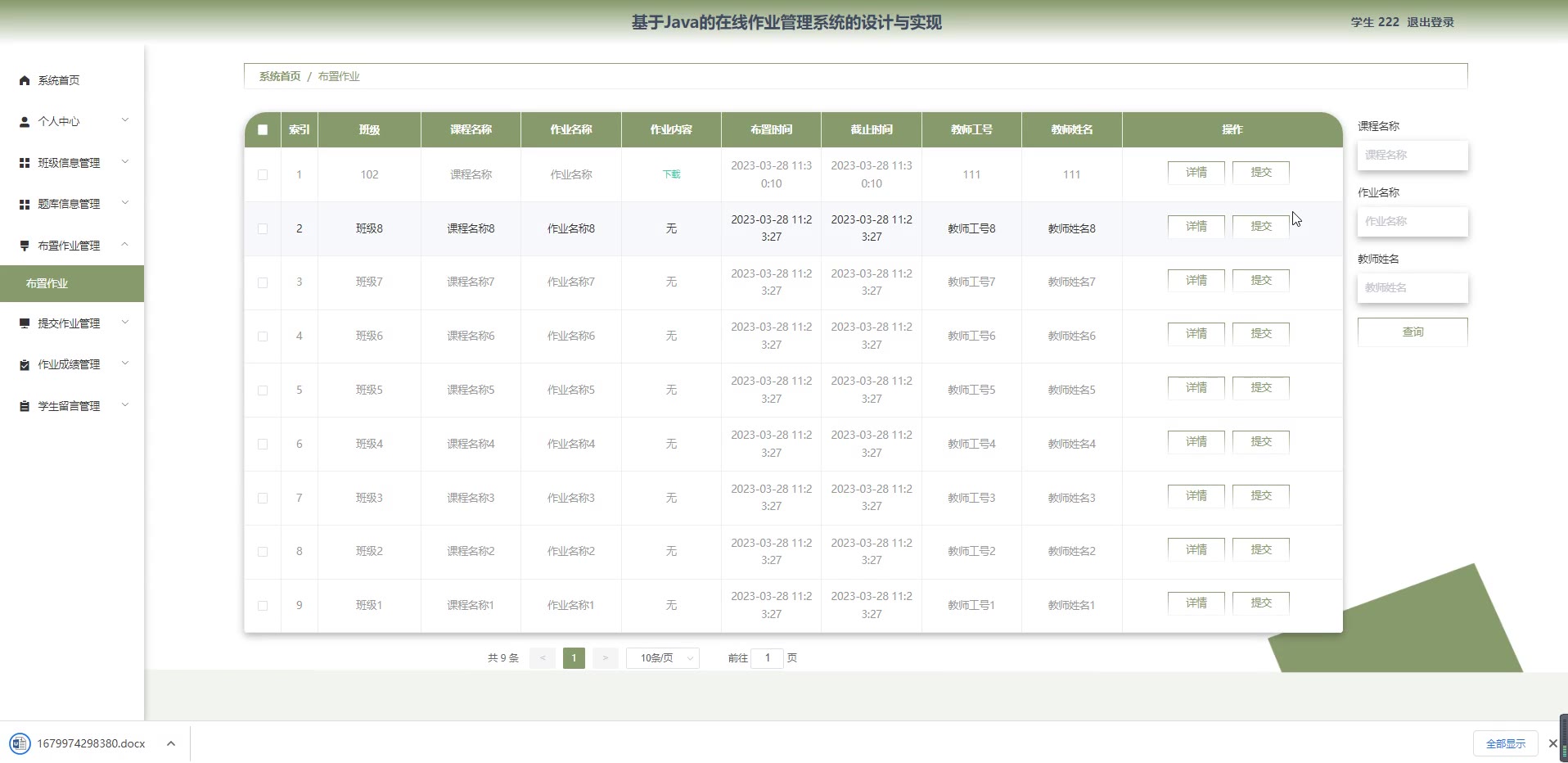1568x763 pixels.
Task: Click the person icon beside 个人中心
Action: click(x=25, y=121)
